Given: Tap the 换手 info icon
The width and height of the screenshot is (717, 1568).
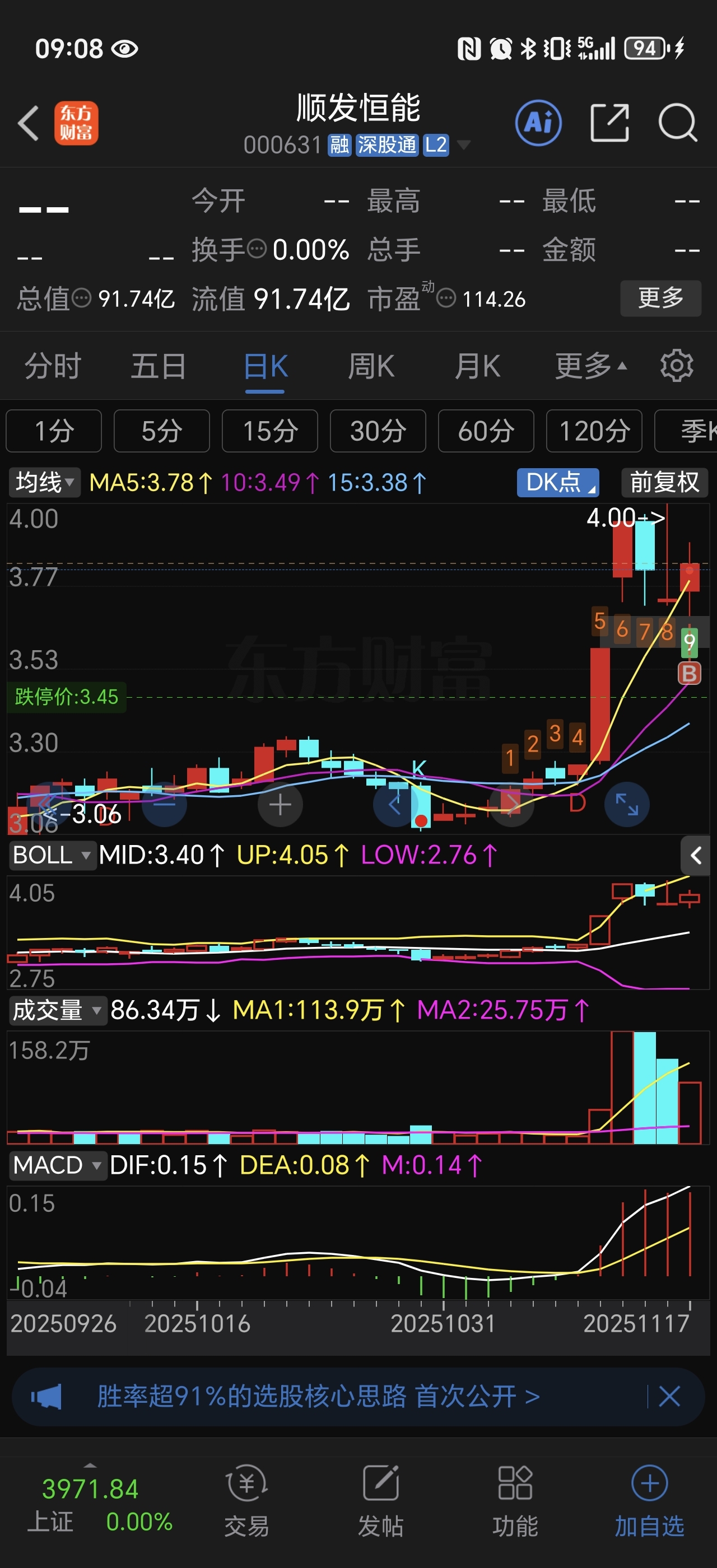Looking at the screenshot, I should [x=257, y=249].
